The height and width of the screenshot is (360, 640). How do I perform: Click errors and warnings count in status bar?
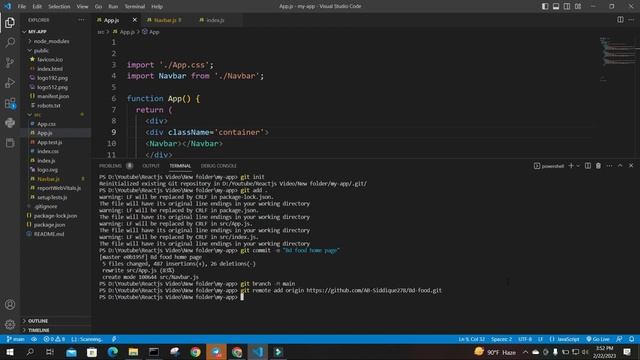coord(54,339)
